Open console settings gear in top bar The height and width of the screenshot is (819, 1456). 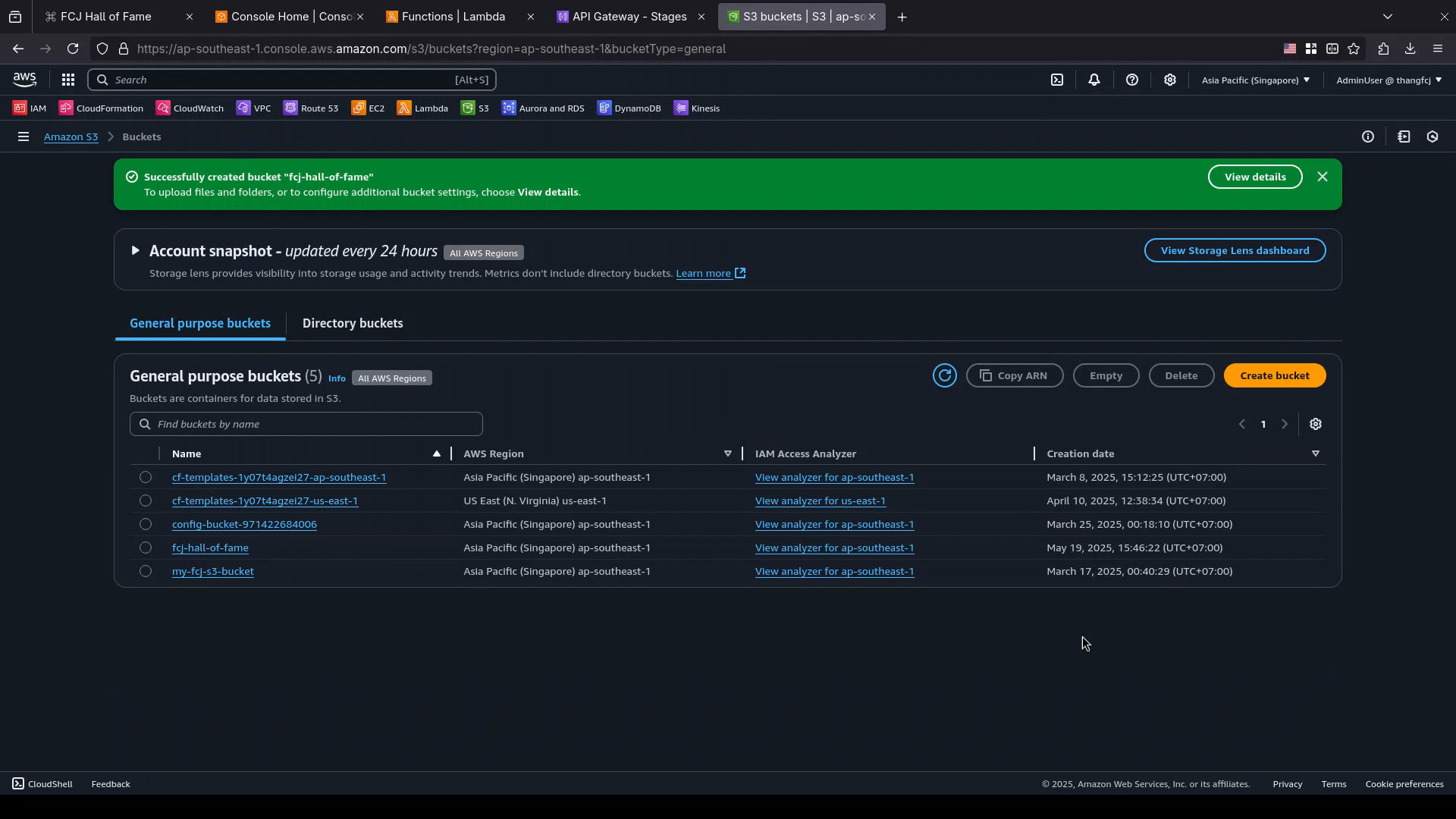pos(1170,80)
